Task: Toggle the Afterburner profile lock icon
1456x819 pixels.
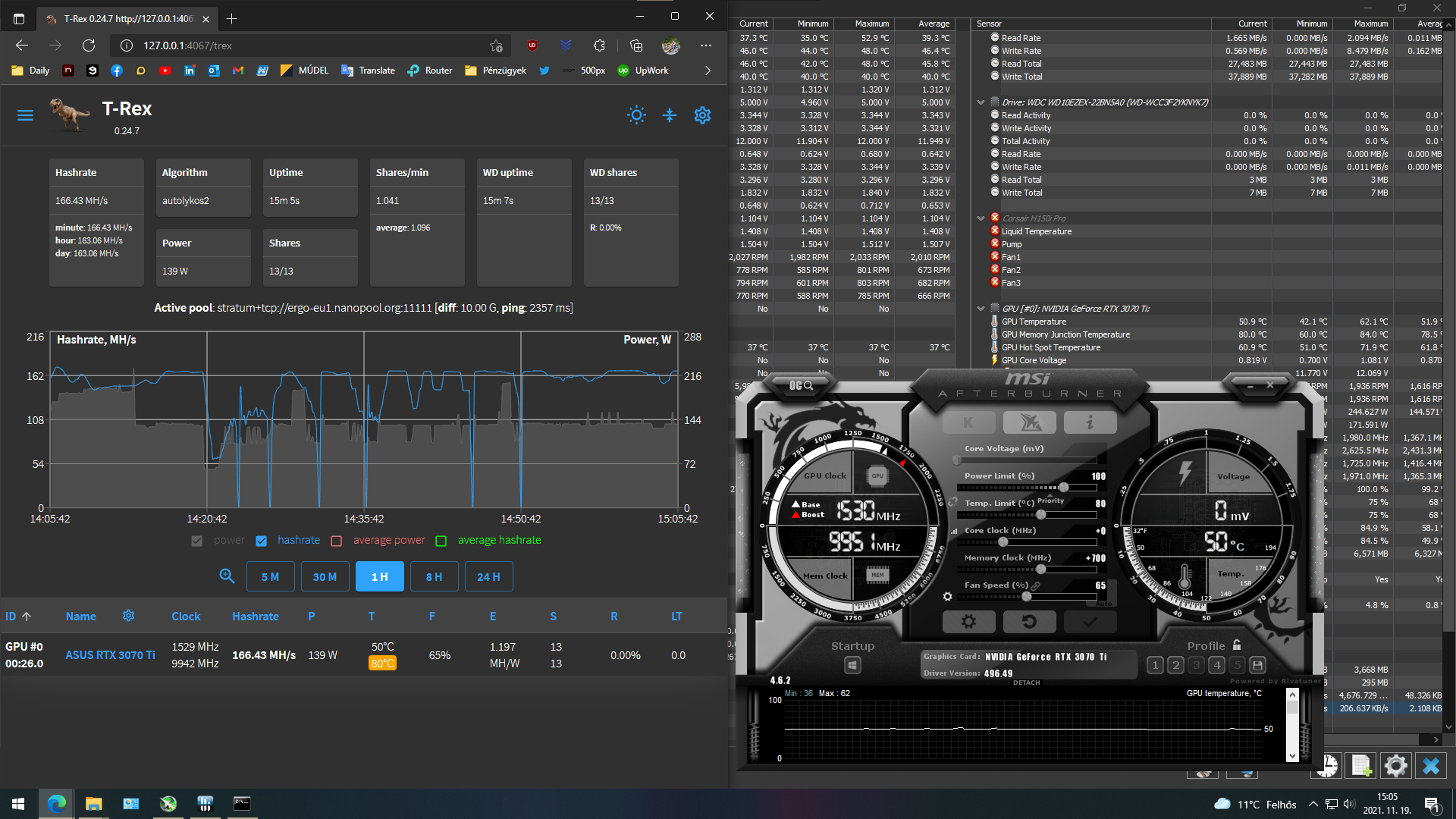Action: pyautogui.click(x=1237, y=645)
